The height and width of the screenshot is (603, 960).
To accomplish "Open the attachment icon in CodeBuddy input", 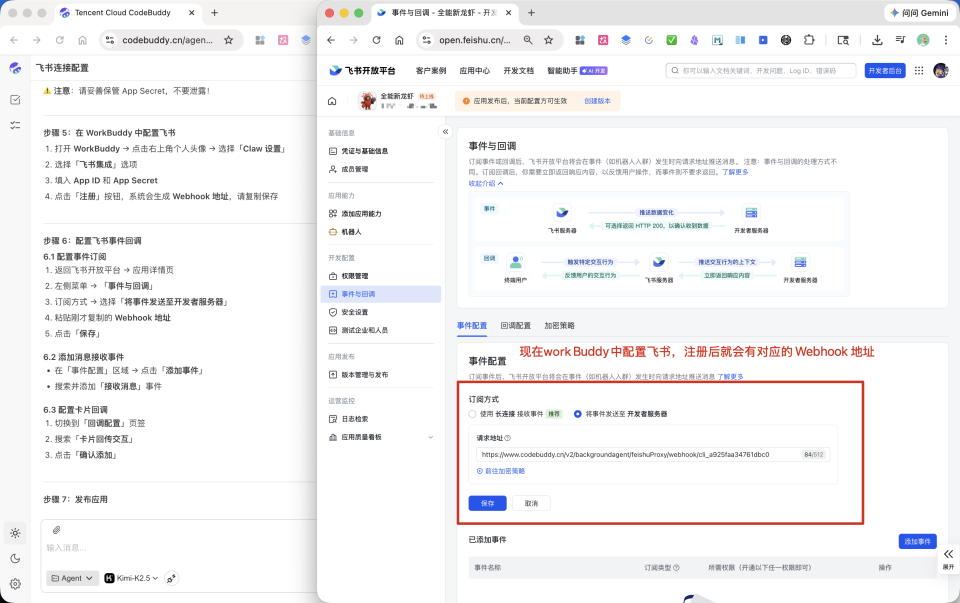I will 56,529.
